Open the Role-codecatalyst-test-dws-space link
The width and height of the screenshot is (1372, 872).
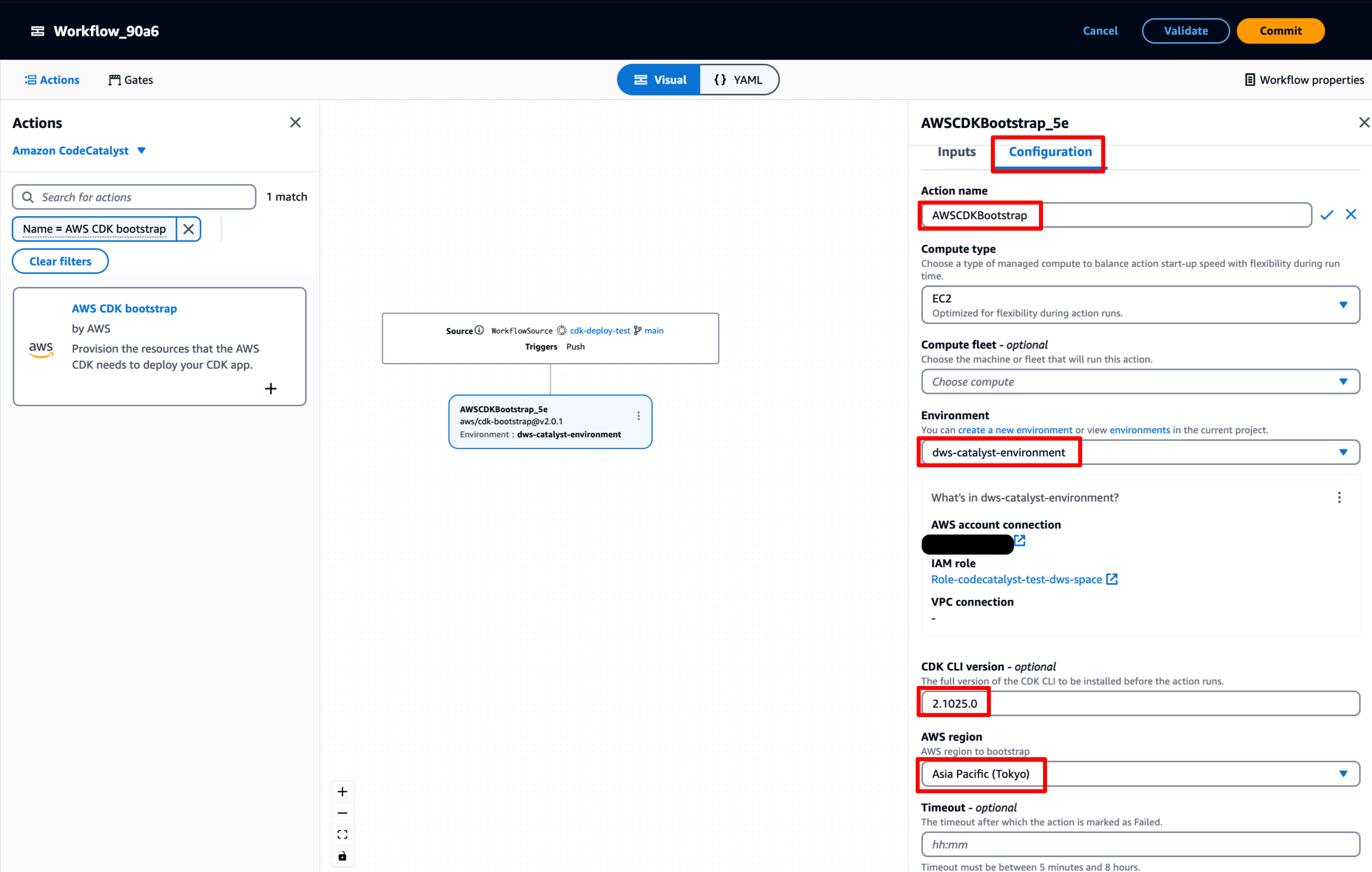point(1016,579)
